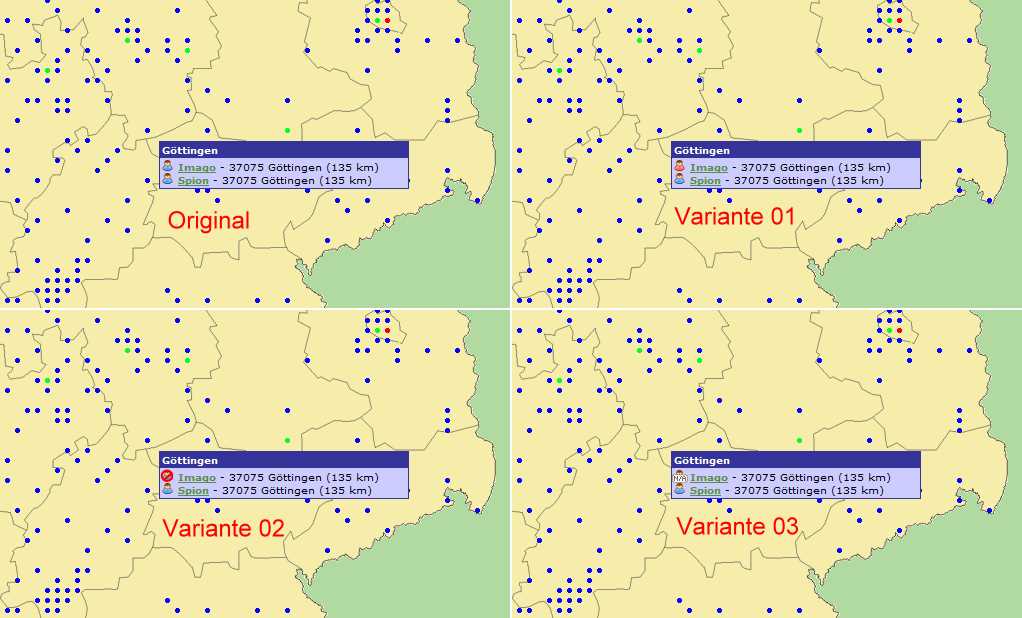Follow Spion link in Variante 02 popup
The image size is (1022, 618).
coord(193,491)
